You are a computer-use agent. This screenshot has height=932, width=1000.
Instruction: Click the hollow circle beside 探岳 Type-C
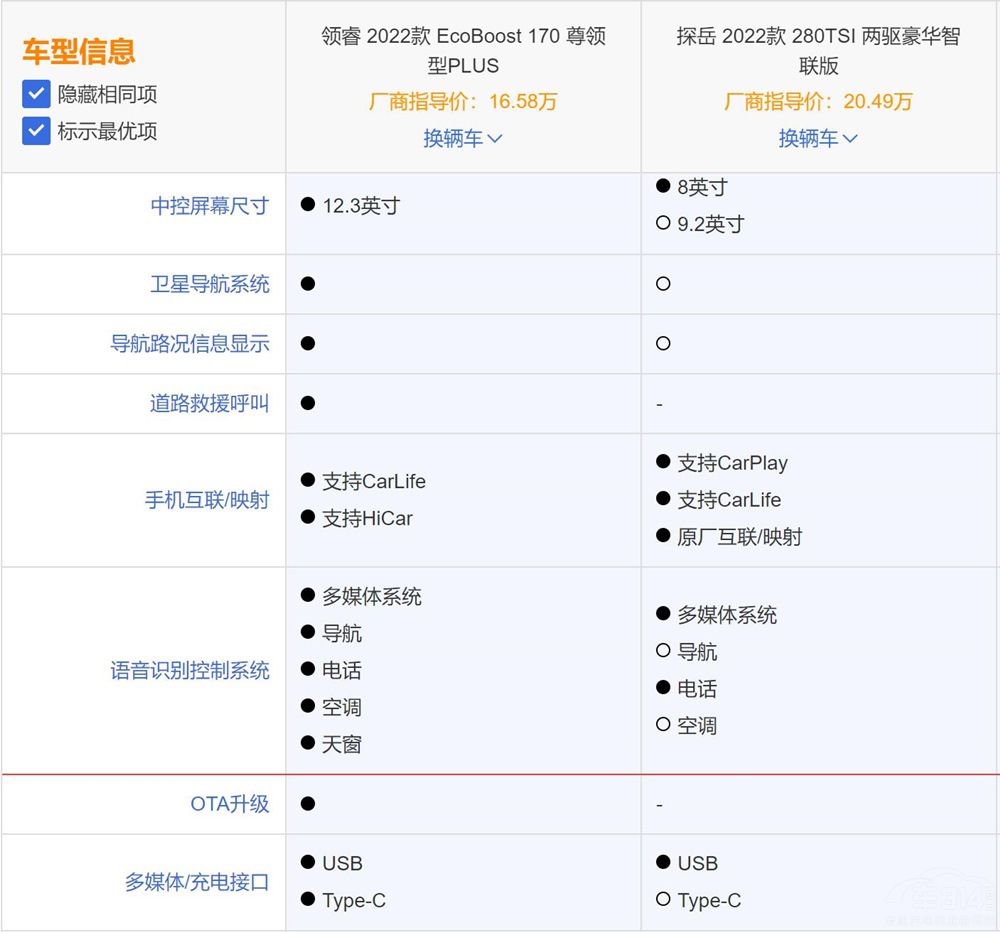tap(663, 900)
